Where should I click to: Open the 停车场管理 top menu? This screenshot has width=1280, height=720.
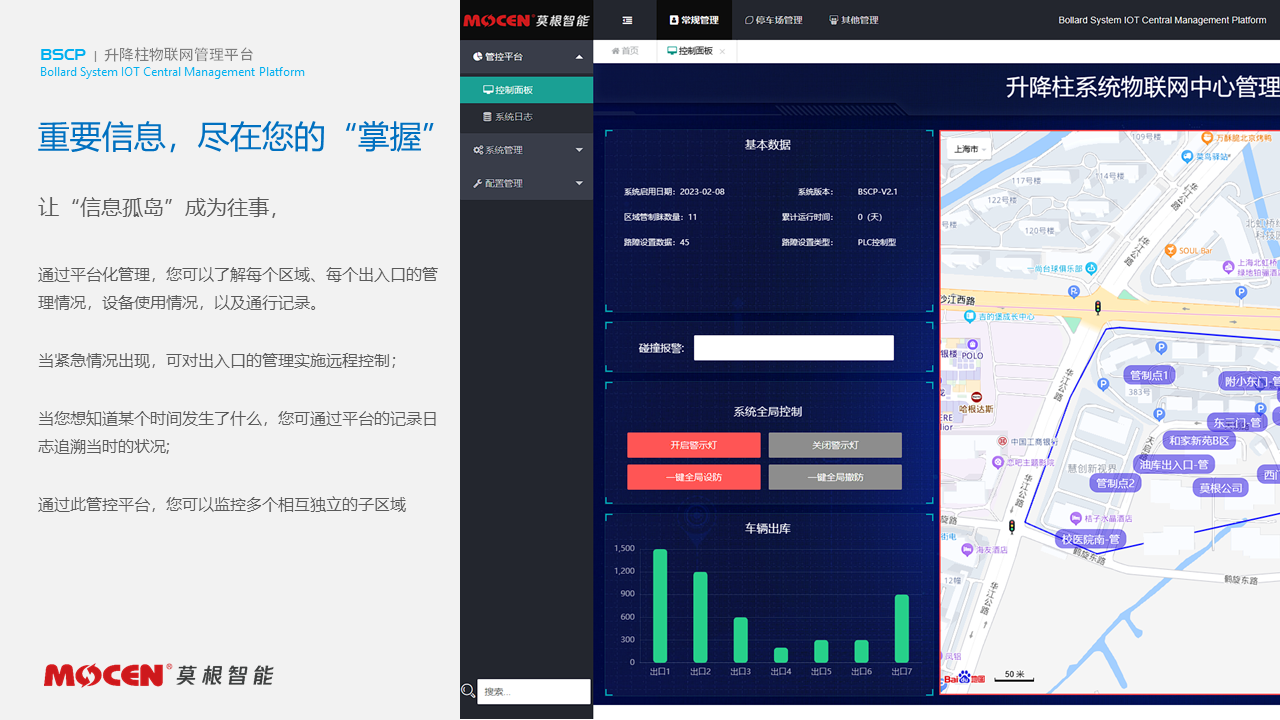pyautogui.click(x=774, y=20)
